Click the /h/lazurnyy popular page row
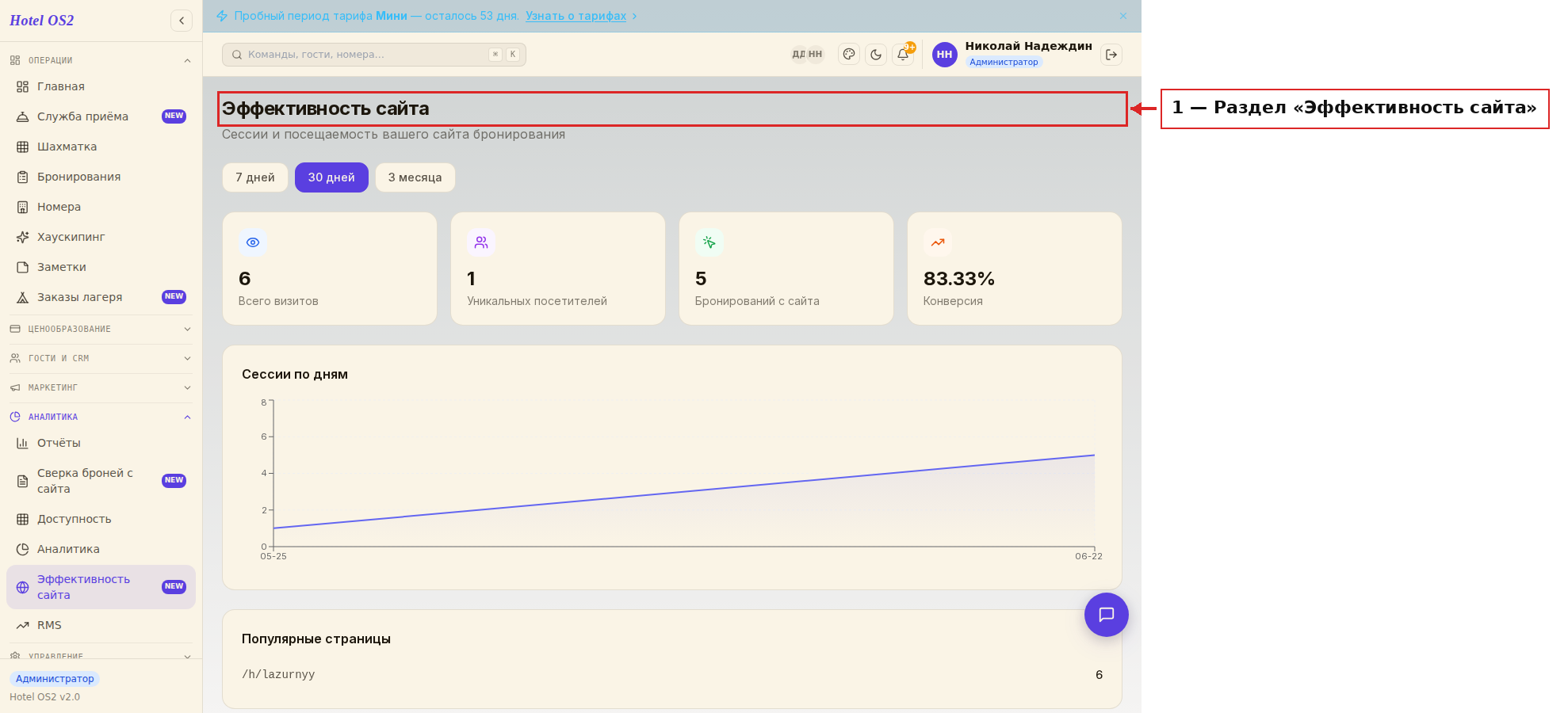This screenshot has height=713, width=1568. click(672, 675)
